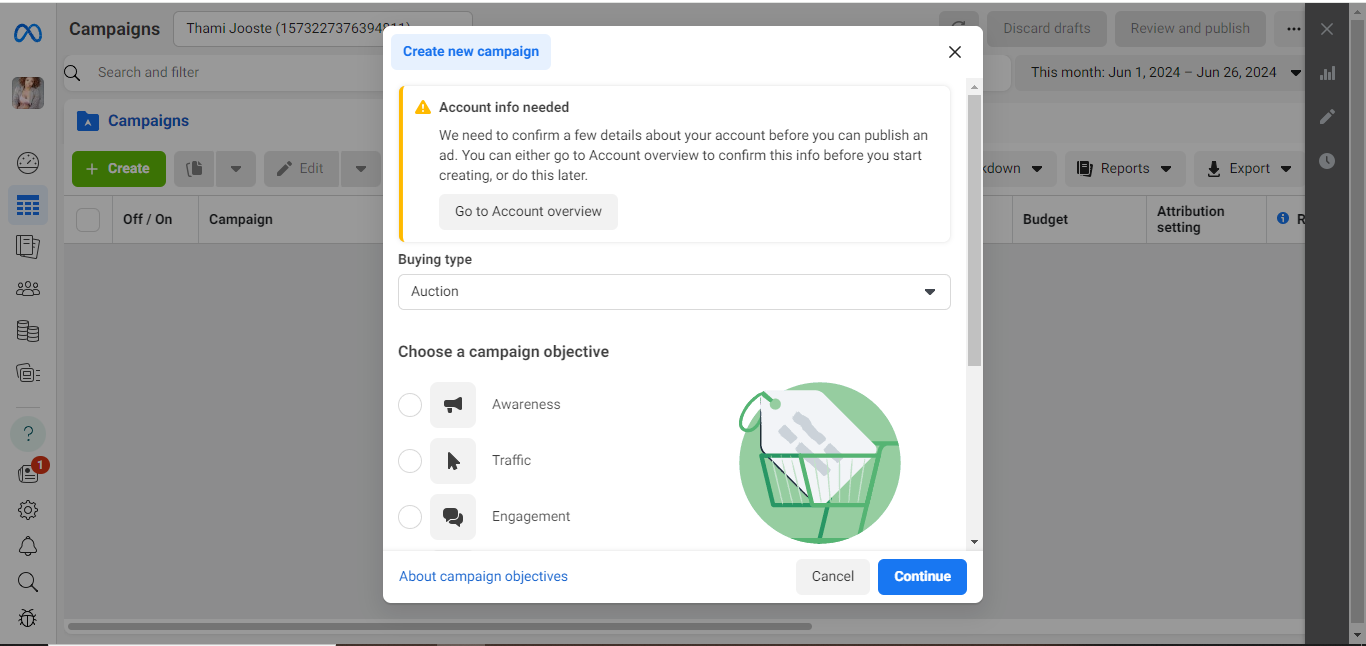Toggle the select-all campaigns checkbox
The height and width of the screenshot is (646, 1366).
[88, 220]
